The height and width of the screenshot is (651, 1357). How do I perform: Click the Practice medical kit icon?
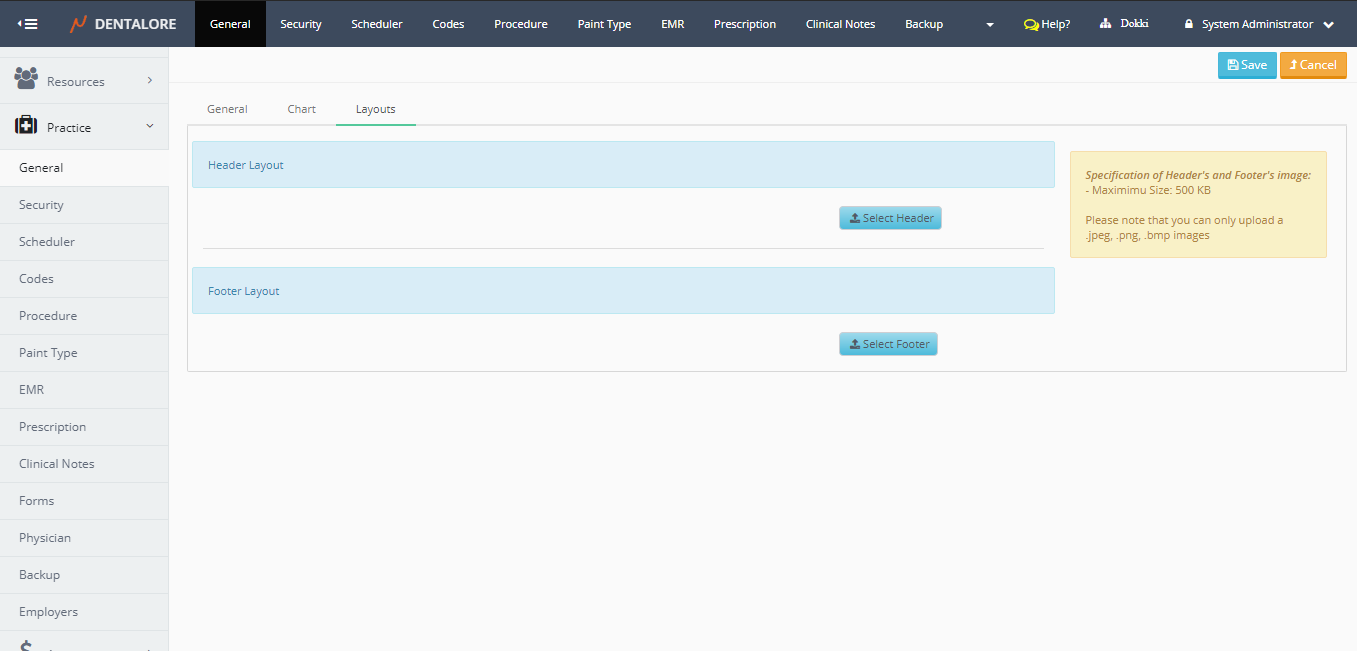[x=27, y=126]
